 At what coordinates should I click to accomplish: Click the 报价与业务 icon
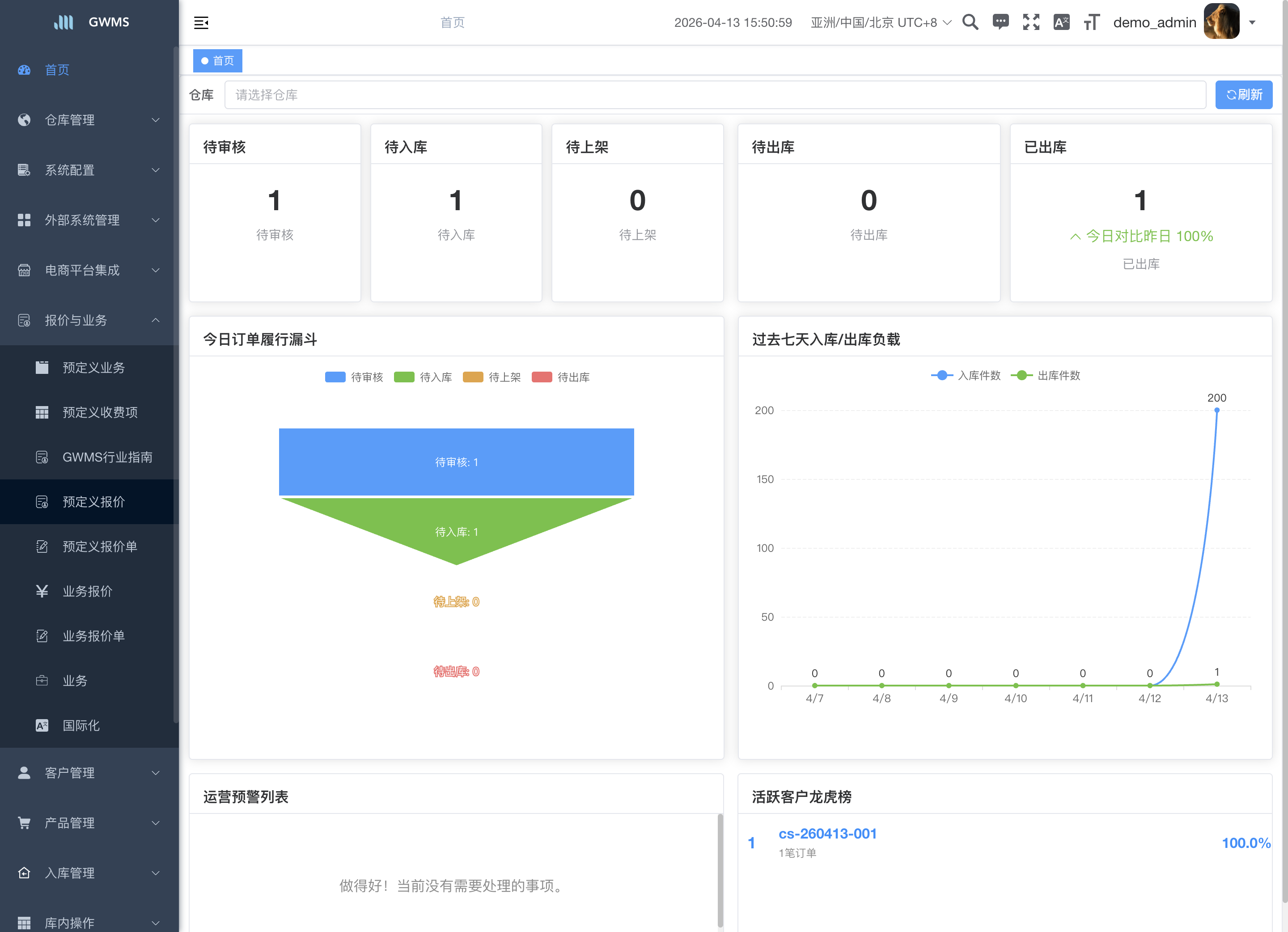coord(24,320)
